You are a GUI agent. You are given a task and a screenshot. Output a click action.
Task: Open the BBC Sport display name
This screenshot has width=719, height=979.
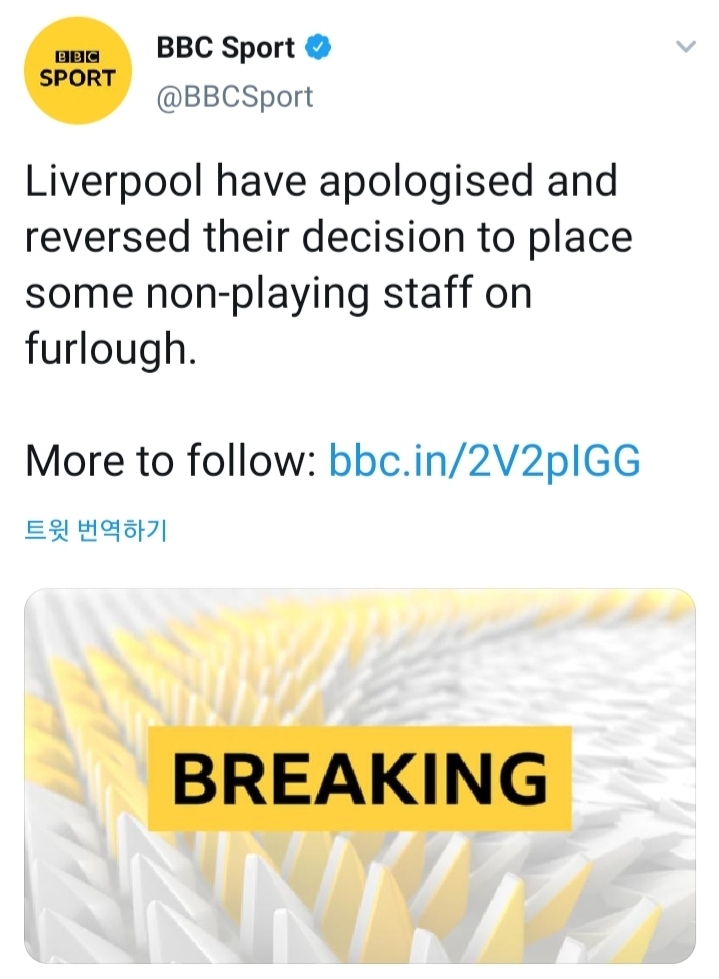pos(226,47)
